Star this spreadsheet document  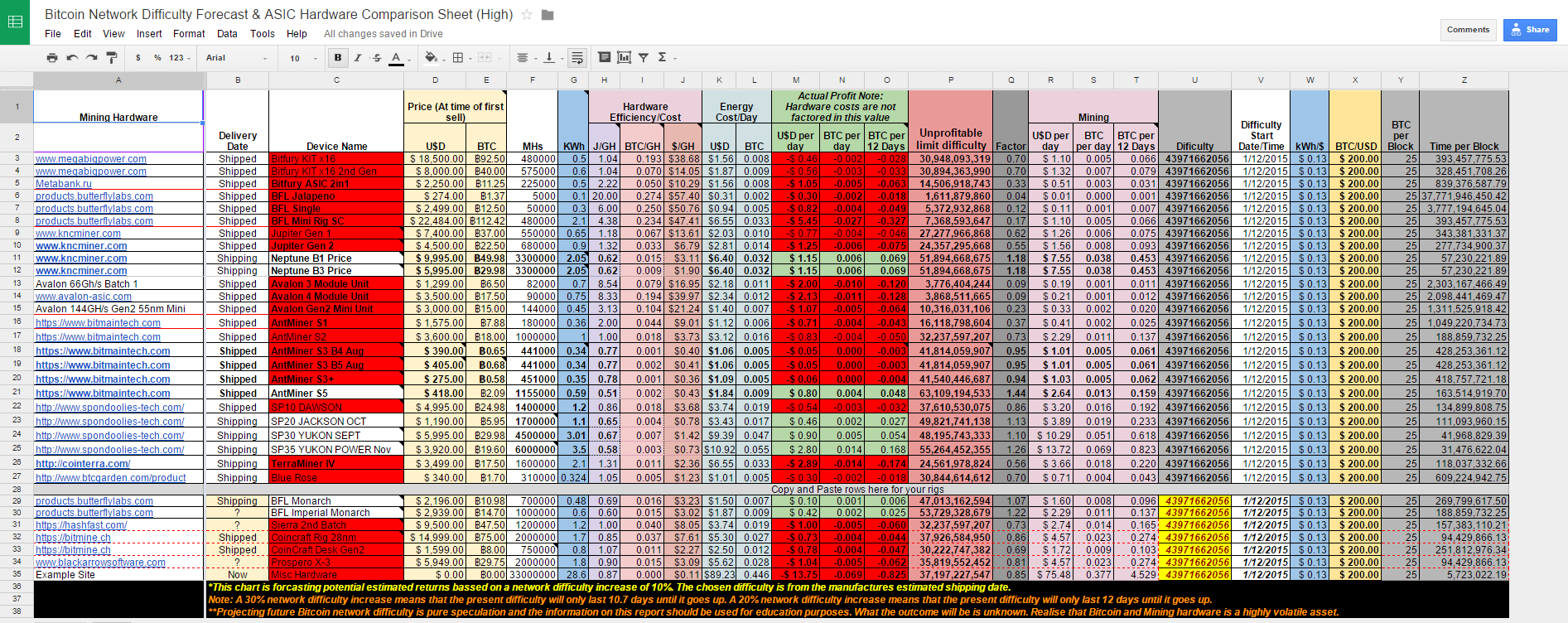tap(527, 15)
